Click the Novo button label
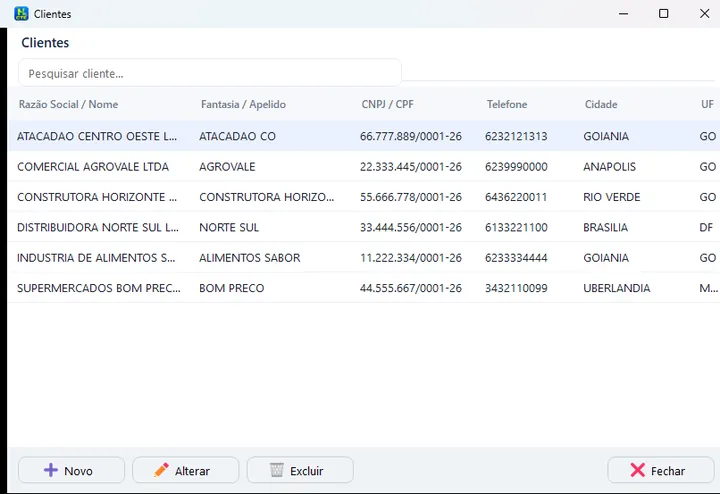Screen dimensions: 720x494 78,471
